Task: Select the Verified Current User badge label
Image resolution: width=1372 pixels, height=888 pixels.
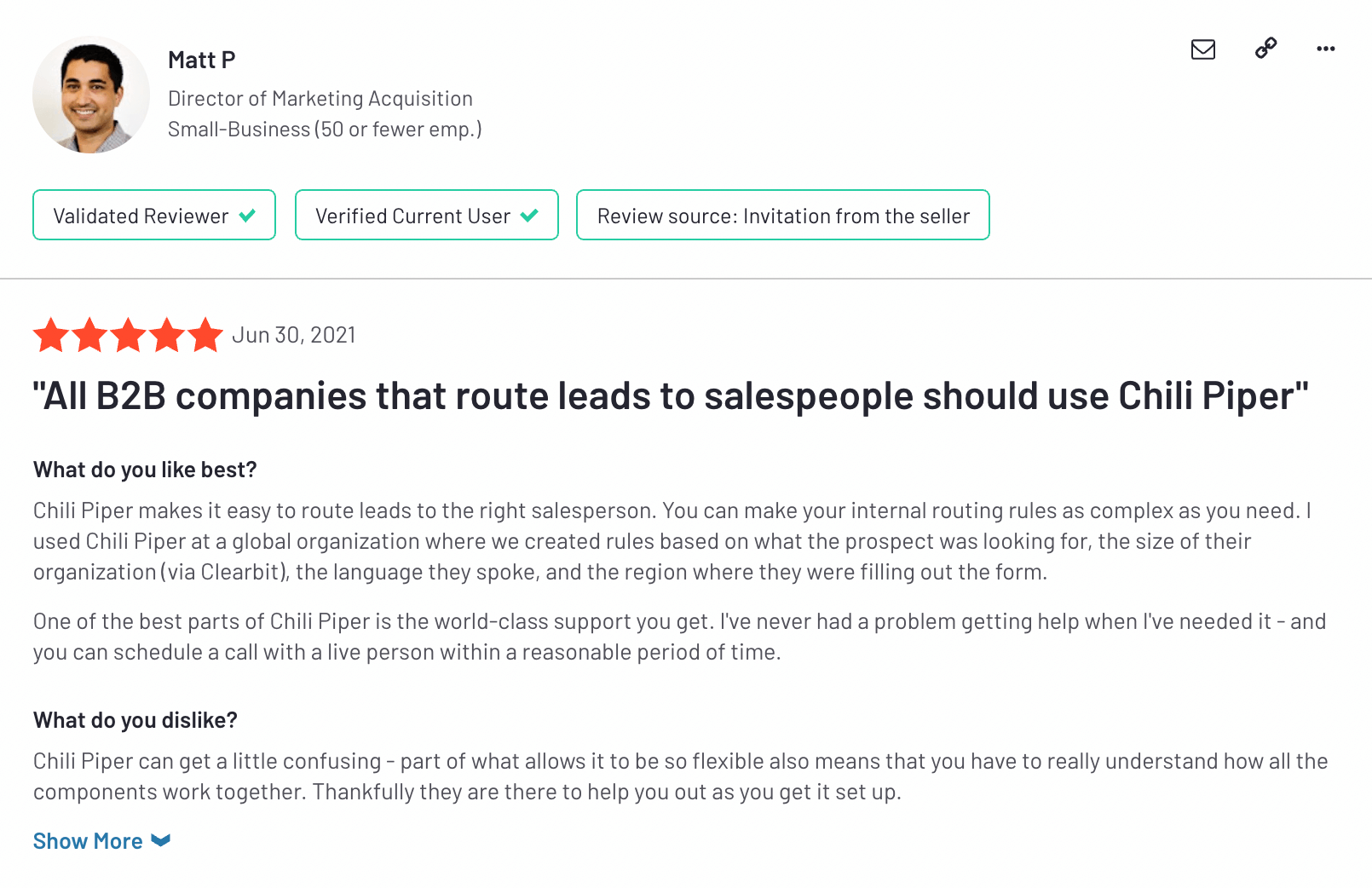Action: click(412, 216)
